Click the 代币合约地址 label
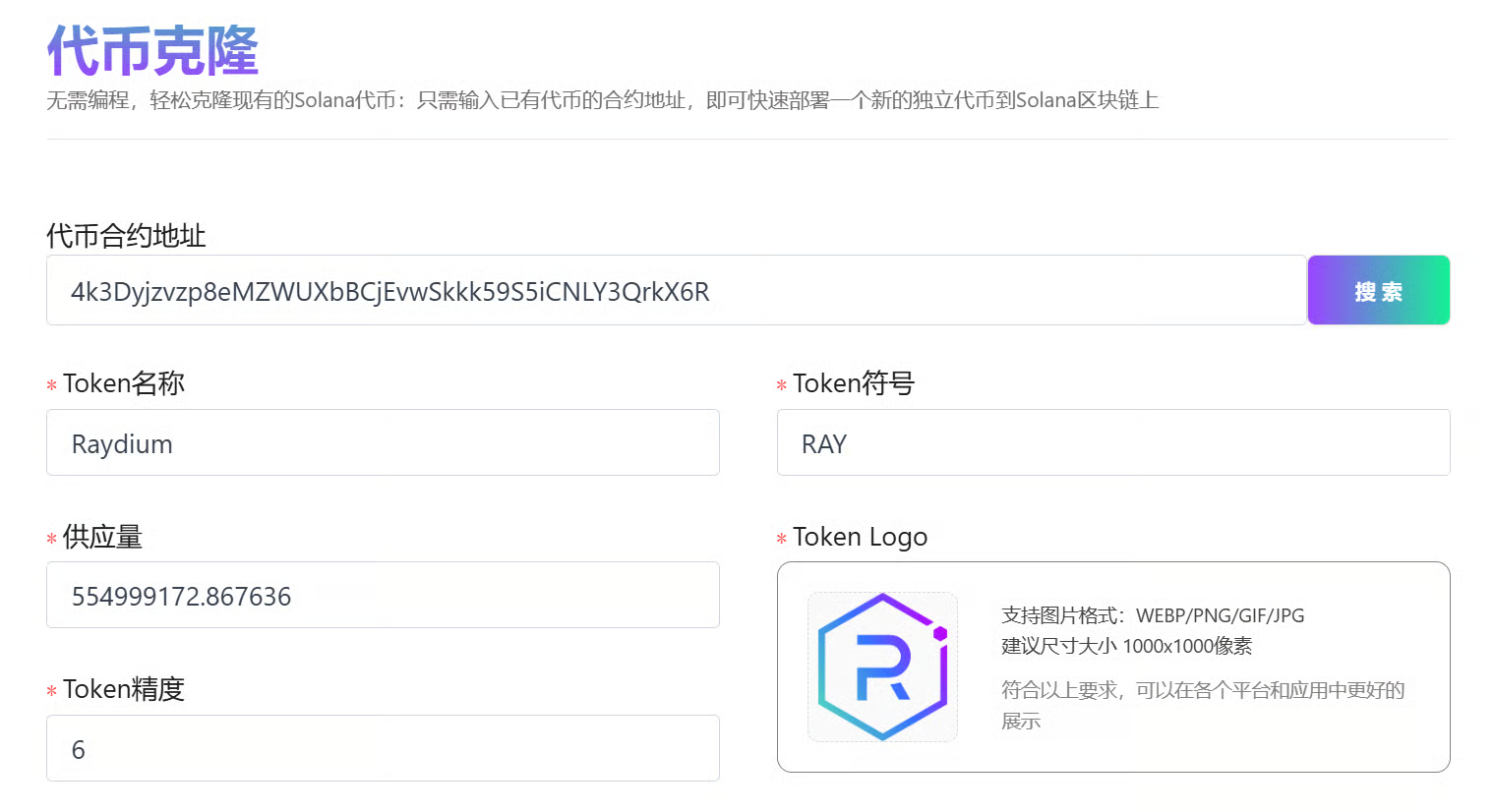Viewport: 1494px width, 812px height. coord(126,236)
